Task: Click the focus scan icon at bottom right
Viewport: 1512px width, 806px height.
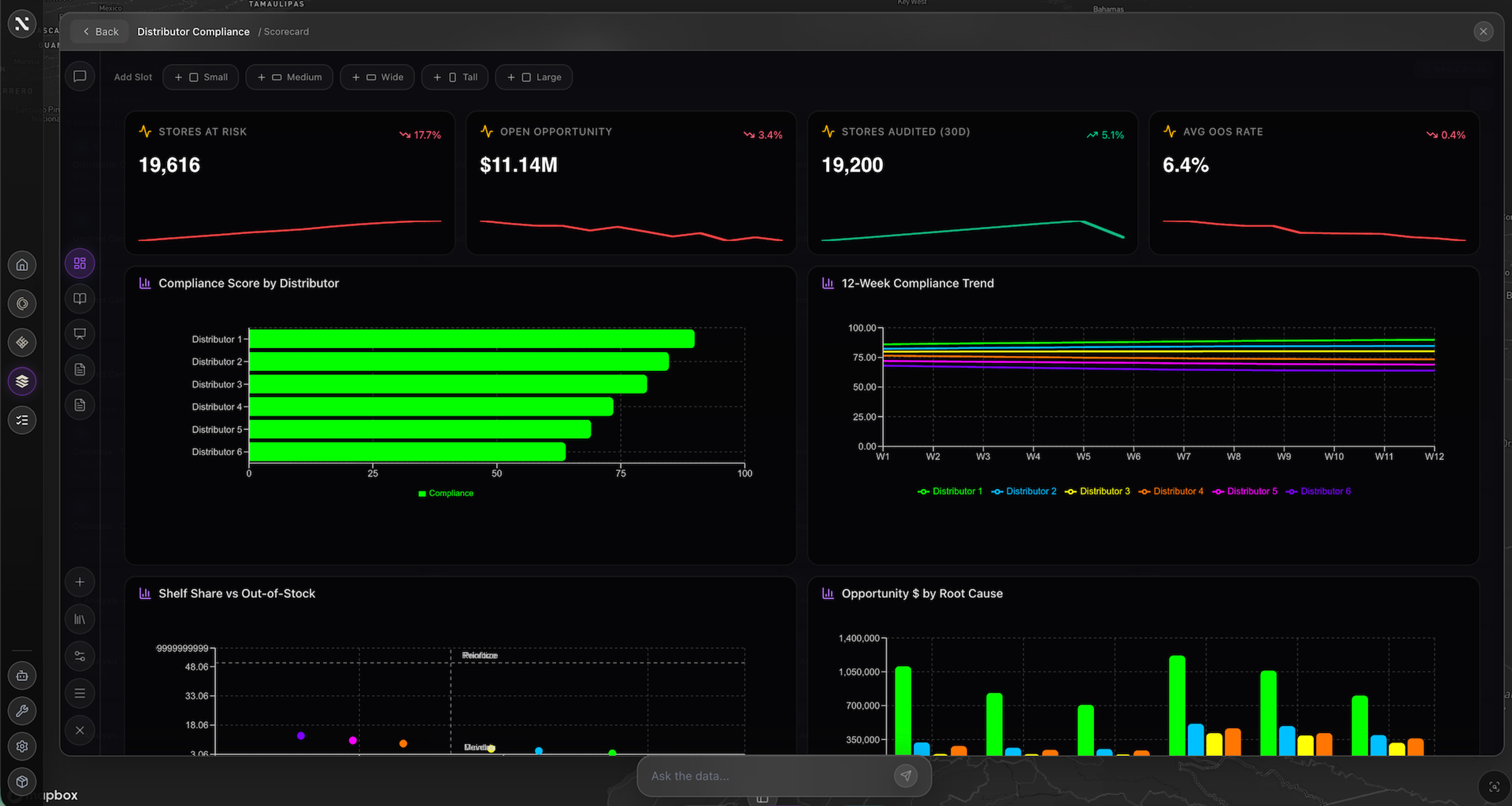Action: tap(1494, 787)
